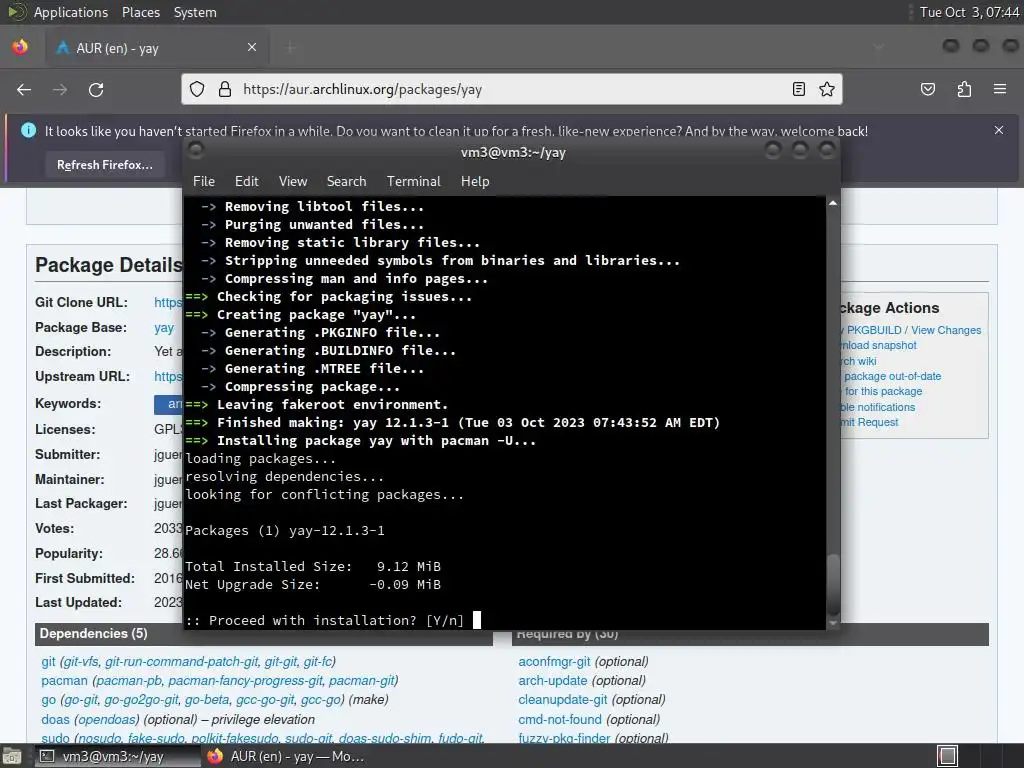Open the gcc-go-git link
Screen dimensions: 1024x768
coord(265,699)
